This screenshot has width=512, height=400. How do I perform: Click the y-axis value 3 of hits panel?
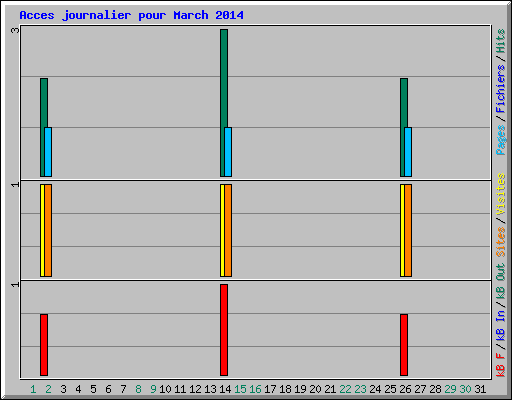(15, 30)
